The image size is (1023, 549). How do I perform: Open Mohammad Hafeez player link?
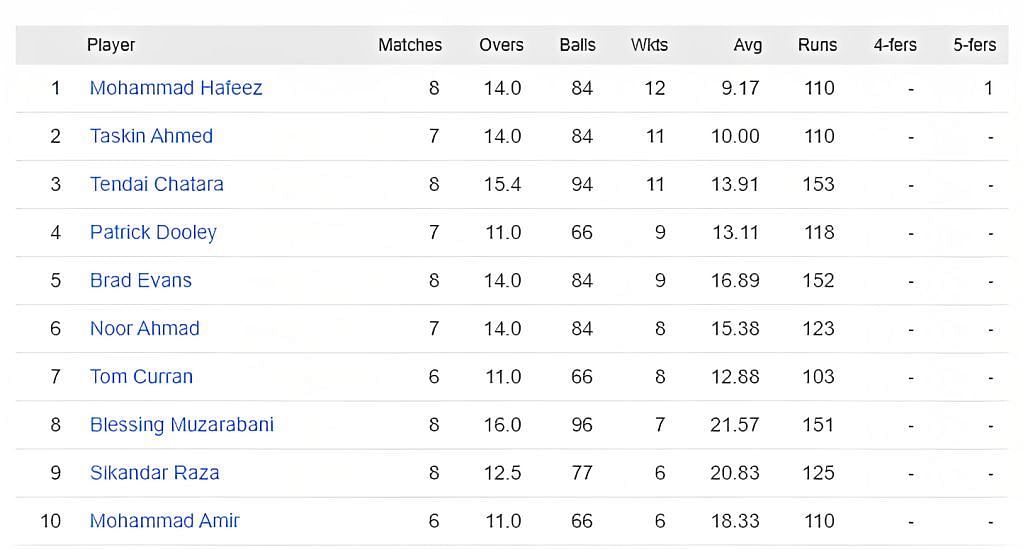coord(176,88)
